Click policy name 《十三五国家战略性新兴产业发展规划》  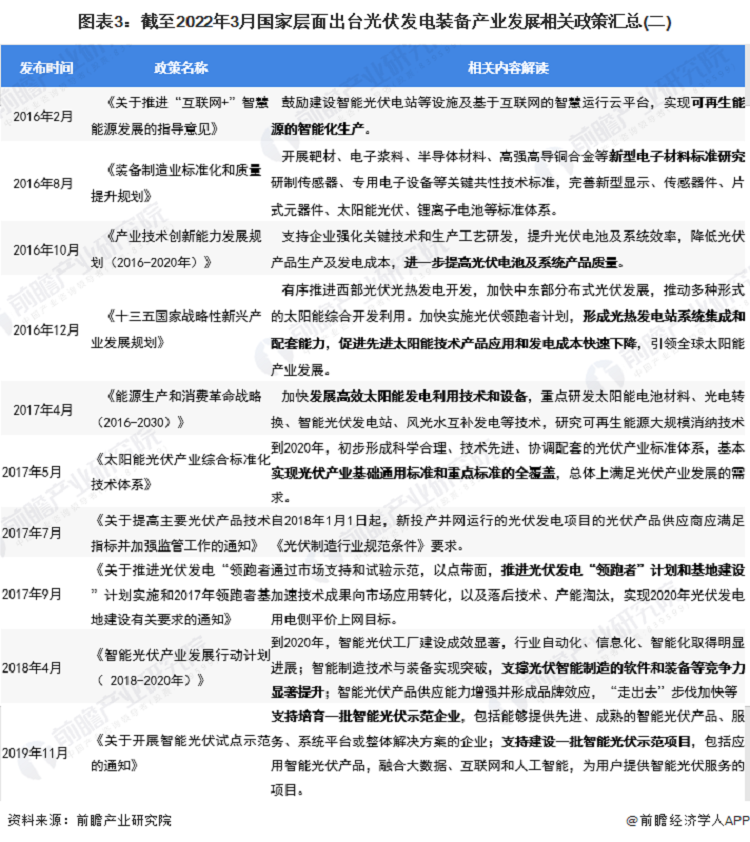(x=176, y=329)
